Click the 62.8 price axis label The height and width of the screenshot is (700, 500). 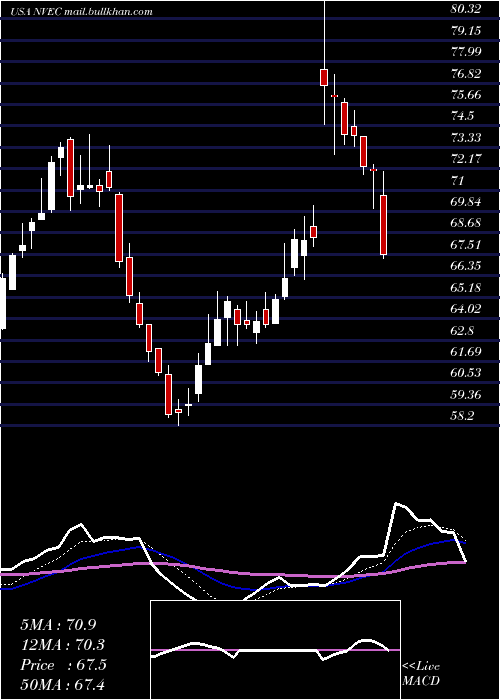tap(462, 330)
